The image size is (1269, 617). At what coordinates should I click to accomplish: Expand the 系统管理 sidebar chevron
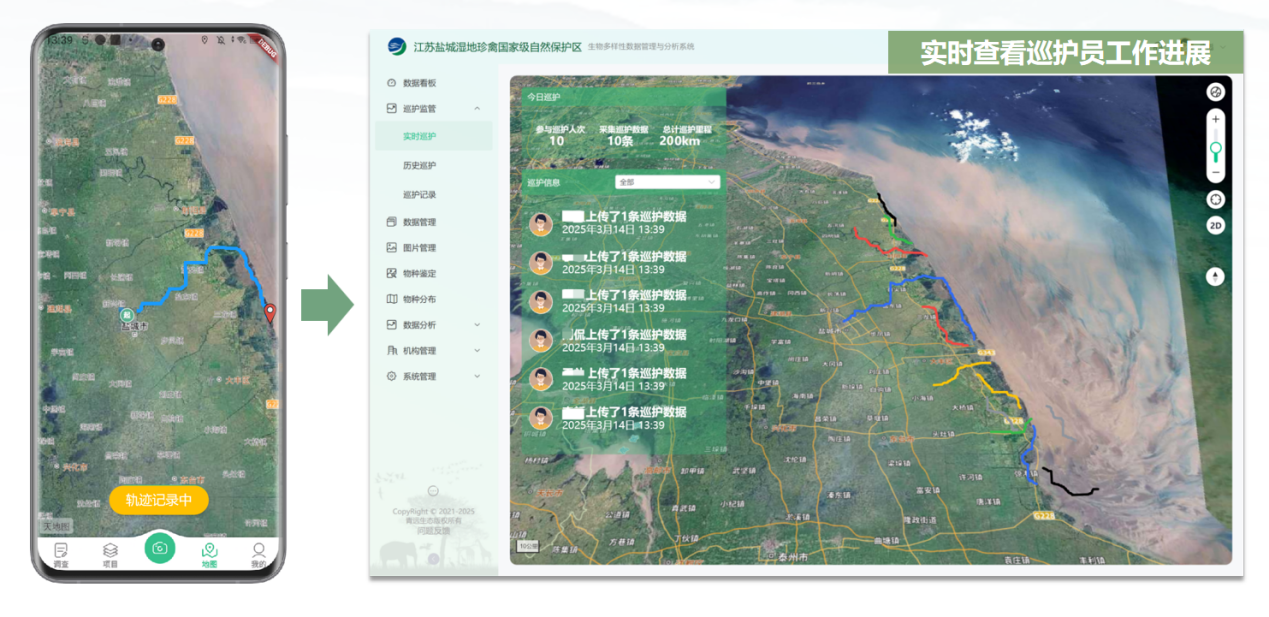[x=477, y=377]
